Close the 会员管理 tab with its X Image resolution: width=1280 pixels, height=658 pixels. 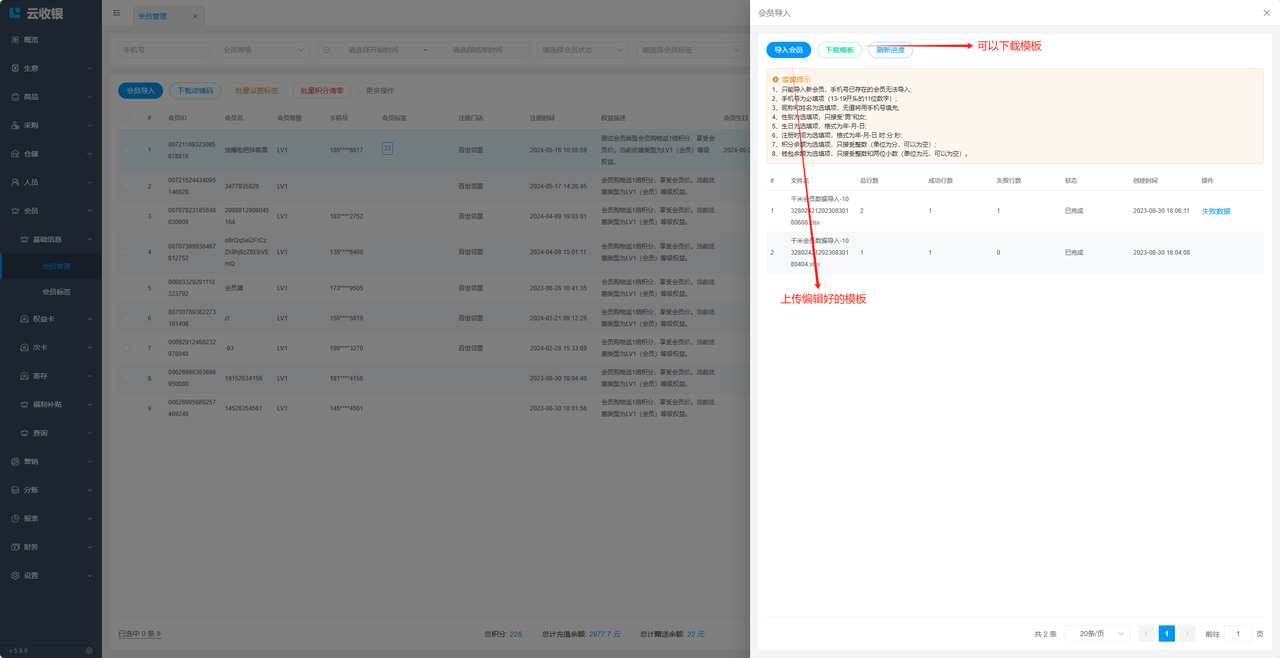195,16
